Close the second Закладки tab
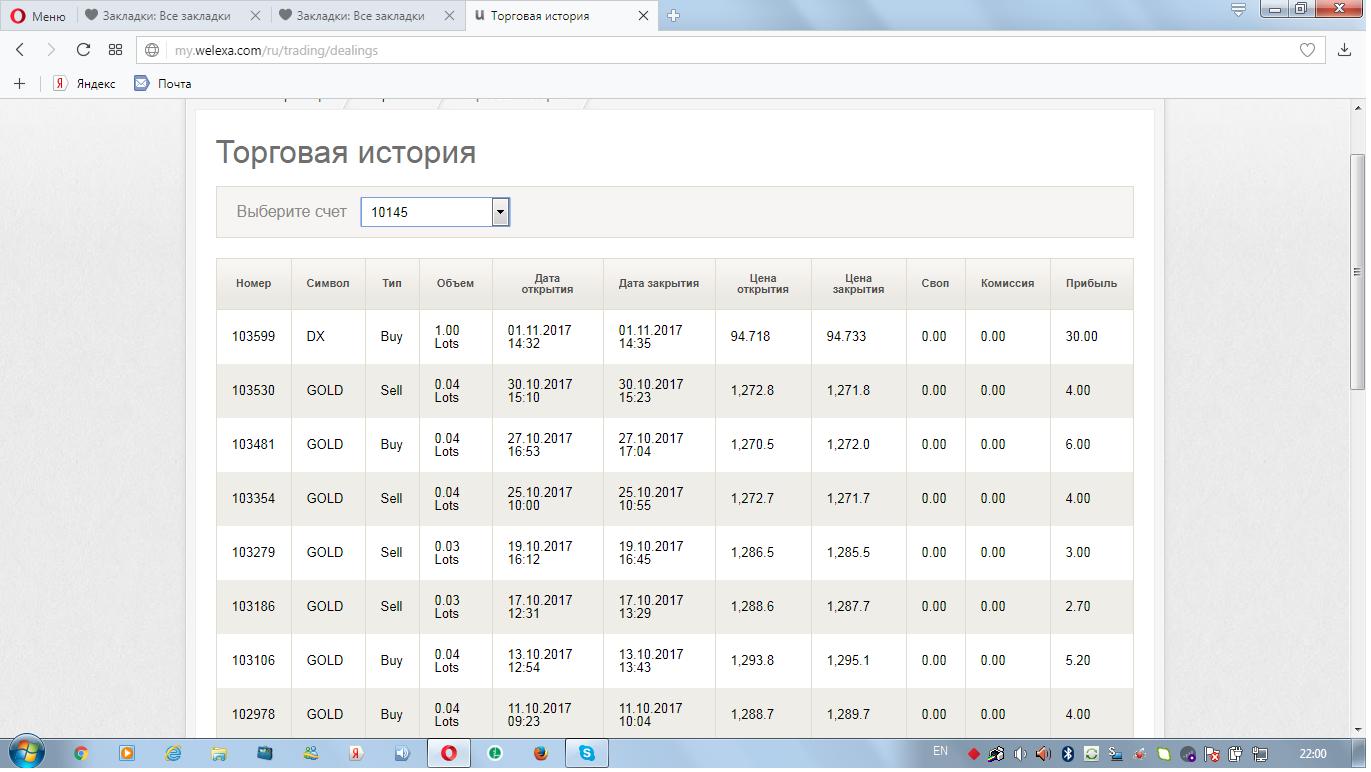Screen dimensions: 1371x772 [449, 16]
